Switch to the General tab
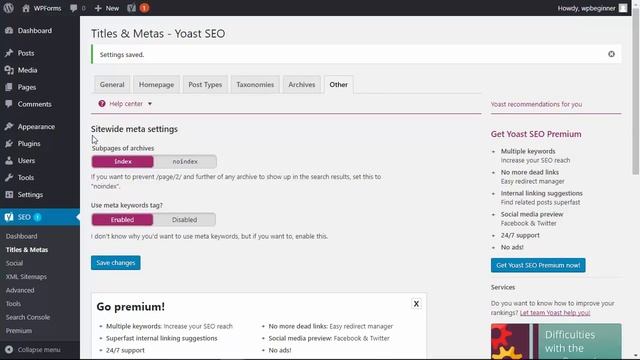Screen dimensions: 640x360 click(x=112, y=84)
